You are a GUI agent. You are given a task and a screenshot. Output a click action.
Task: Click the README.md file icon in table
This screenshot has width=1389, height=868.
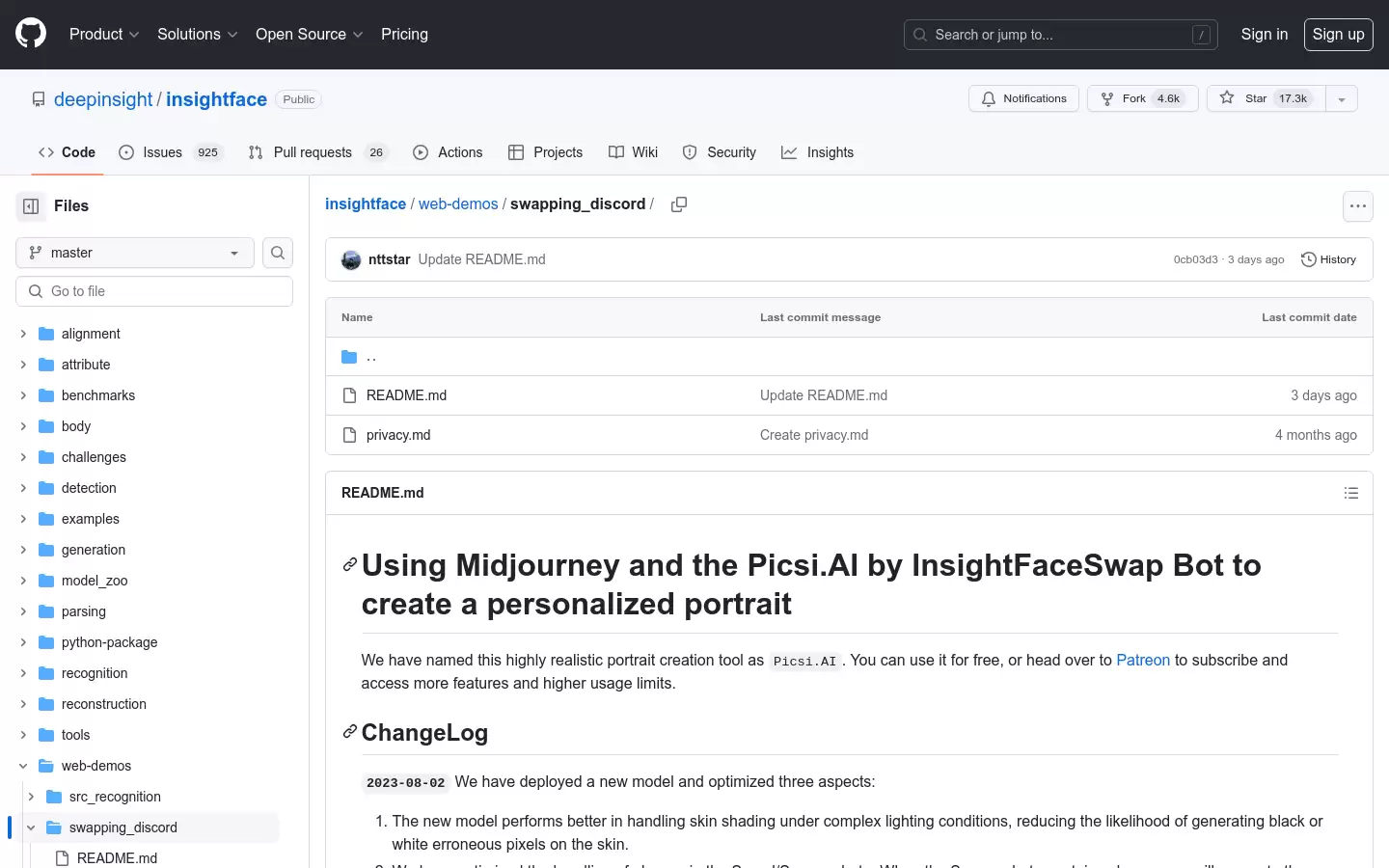(x=349, y=395)
